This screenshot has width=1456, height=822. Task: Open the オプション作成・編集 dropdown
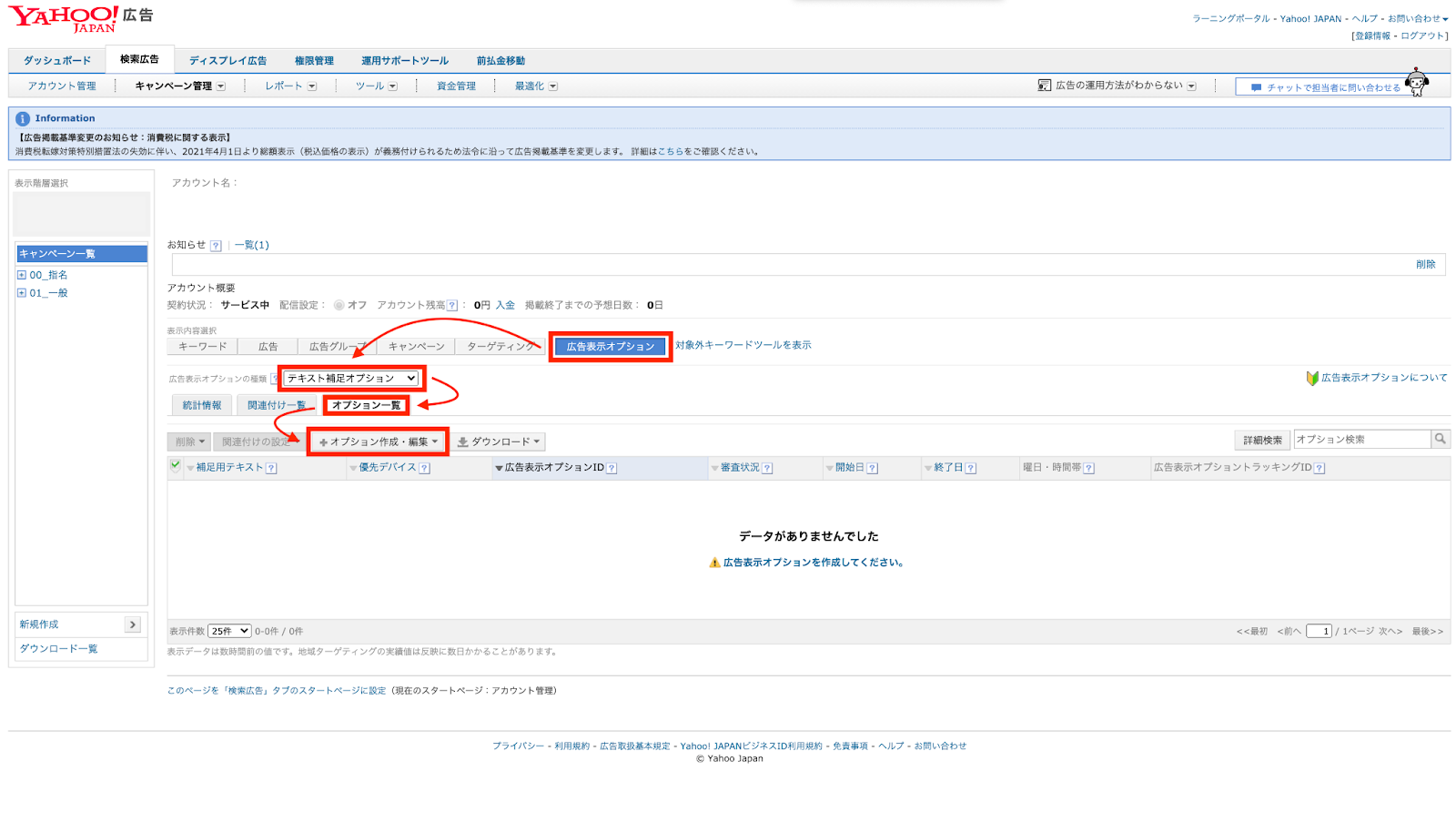[x=379, y=441]
